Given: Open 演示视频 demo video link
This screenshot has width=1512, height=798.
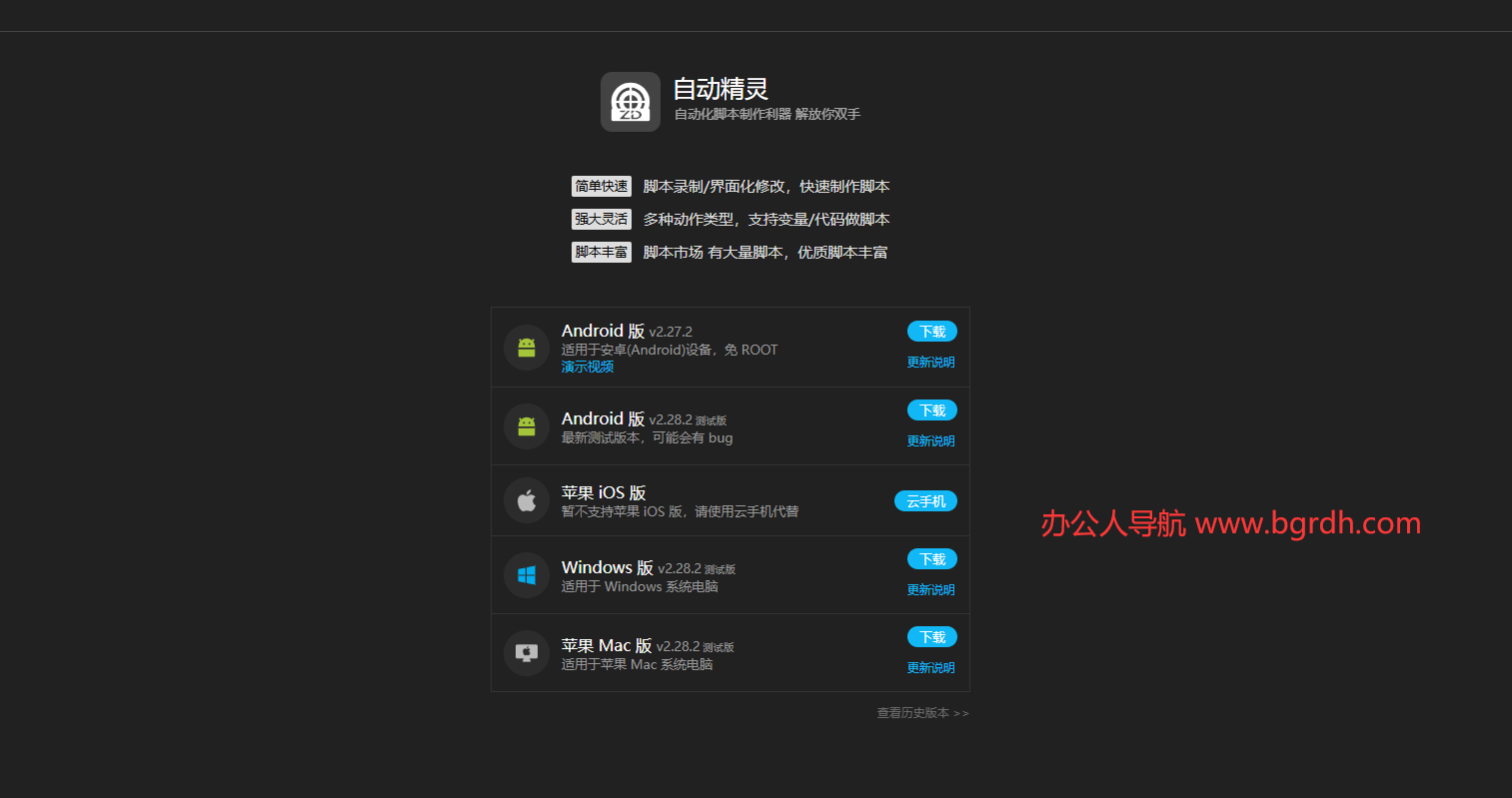Looking at the screenshot, I should 588,368.
